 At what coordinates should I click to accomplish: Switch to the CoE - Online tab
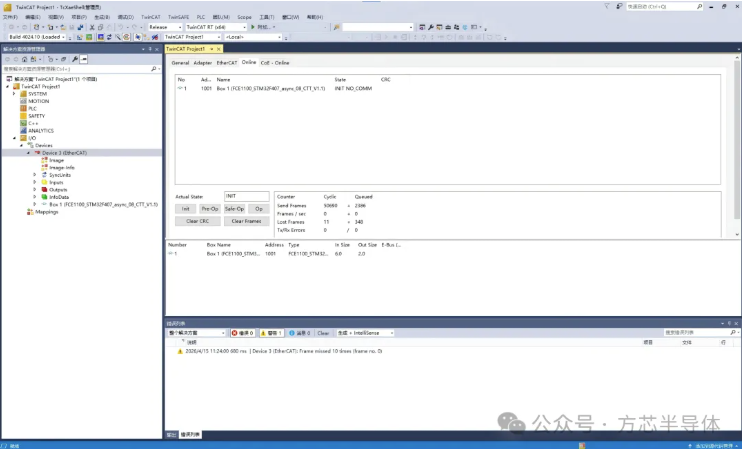pos(275,62)
